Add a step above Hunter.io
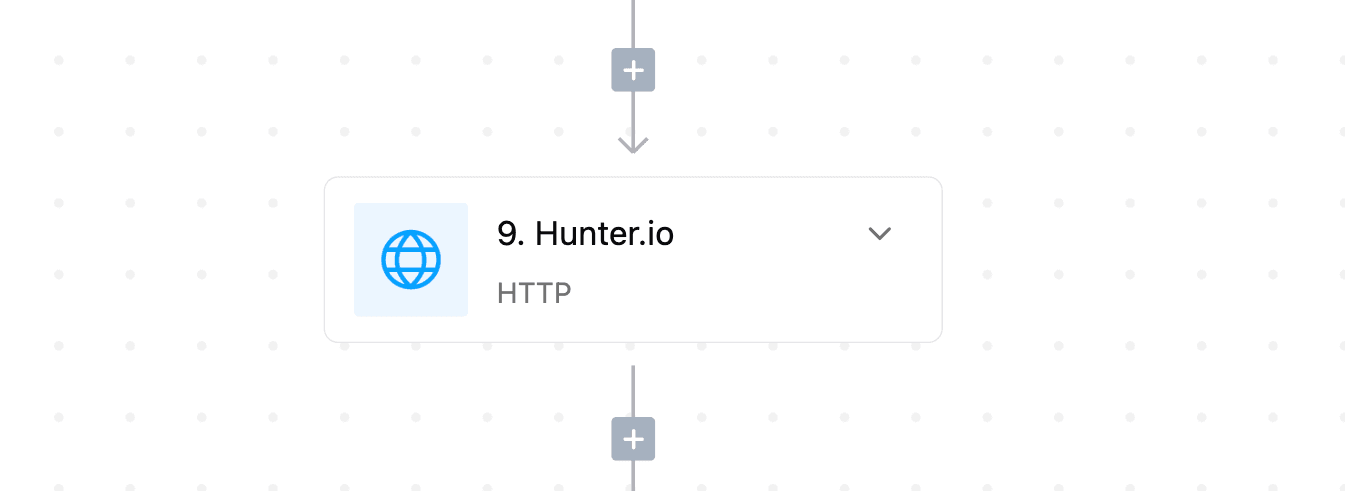Screen dimensions: 1345x491 coord(633,70)
